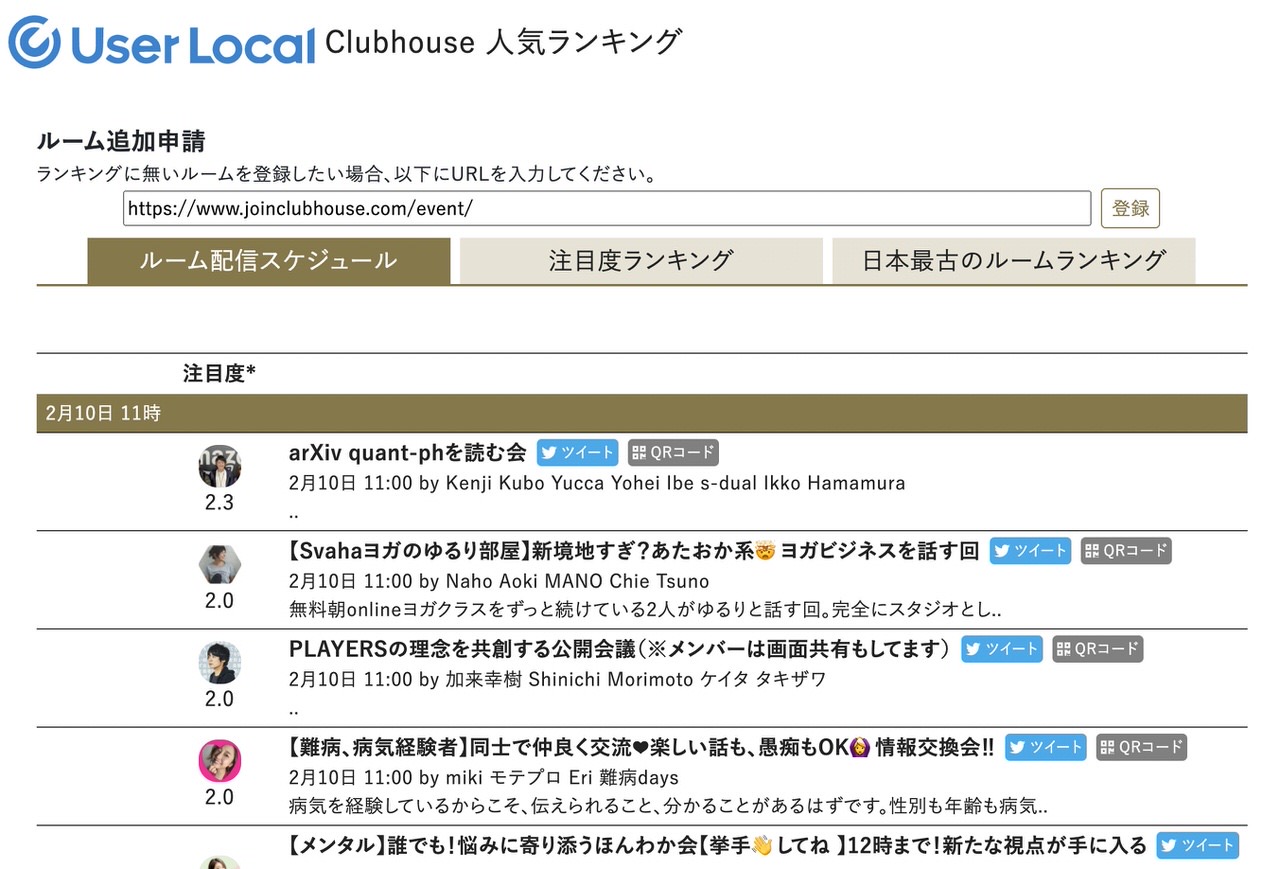Screen dimensions: 1280x869
Task: Open avatar of arXiv quant-ph room
Action: 219,466
